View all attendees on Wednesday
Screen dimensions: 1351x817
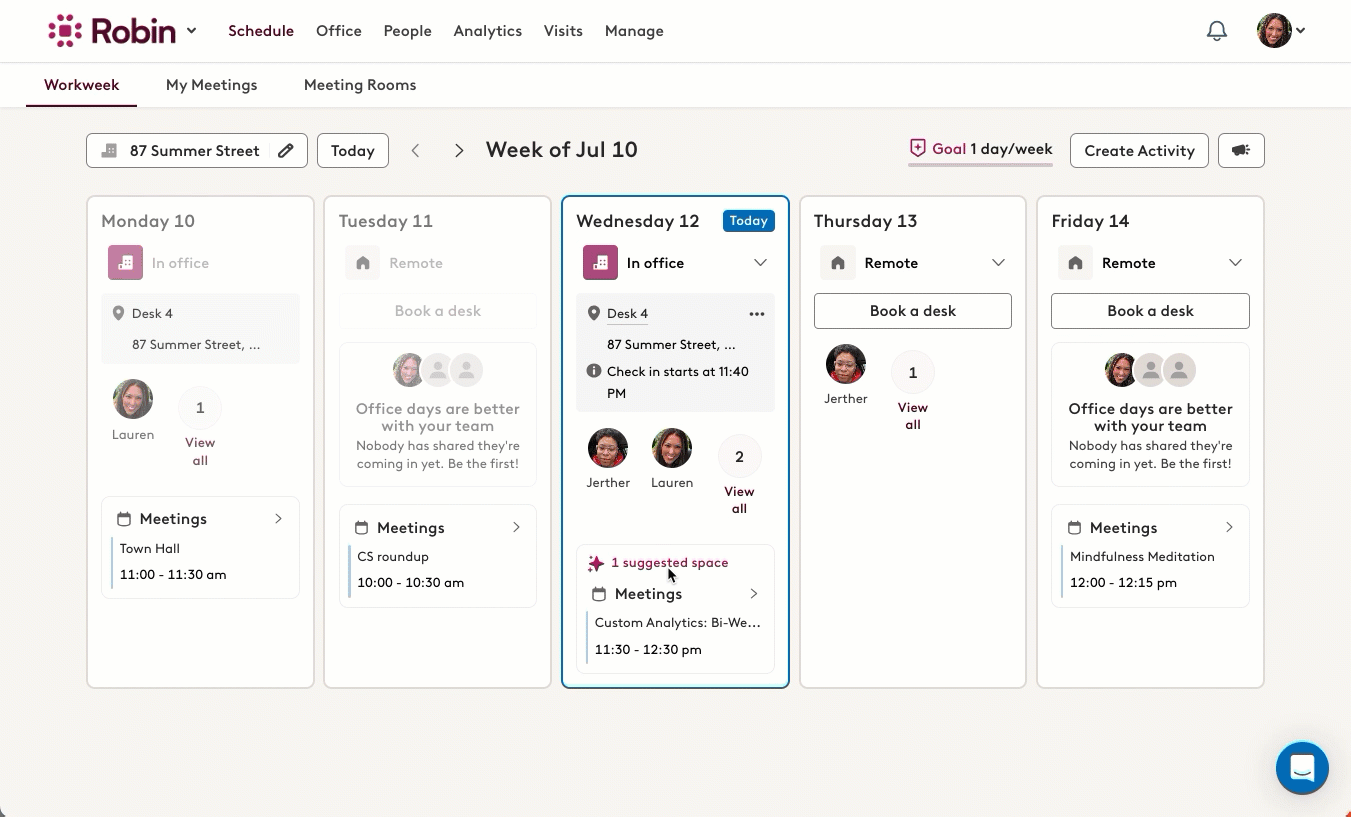tap(739, 500)
